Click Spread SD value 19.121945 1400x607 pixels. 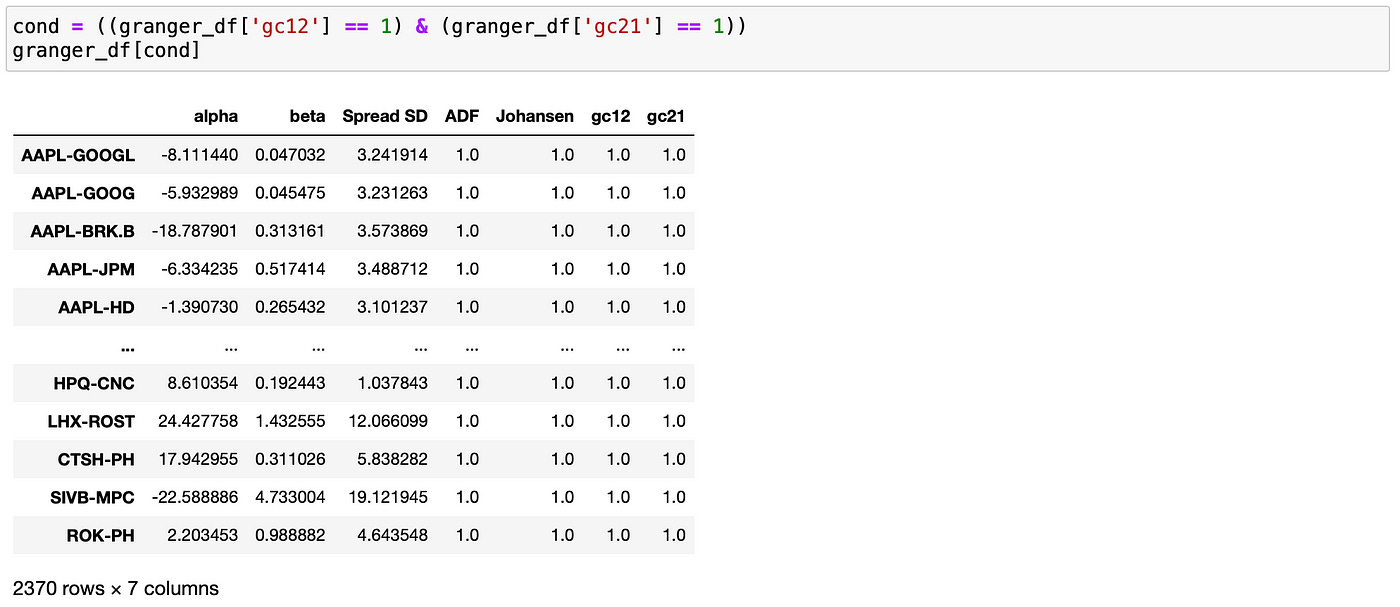click(388, 497)
